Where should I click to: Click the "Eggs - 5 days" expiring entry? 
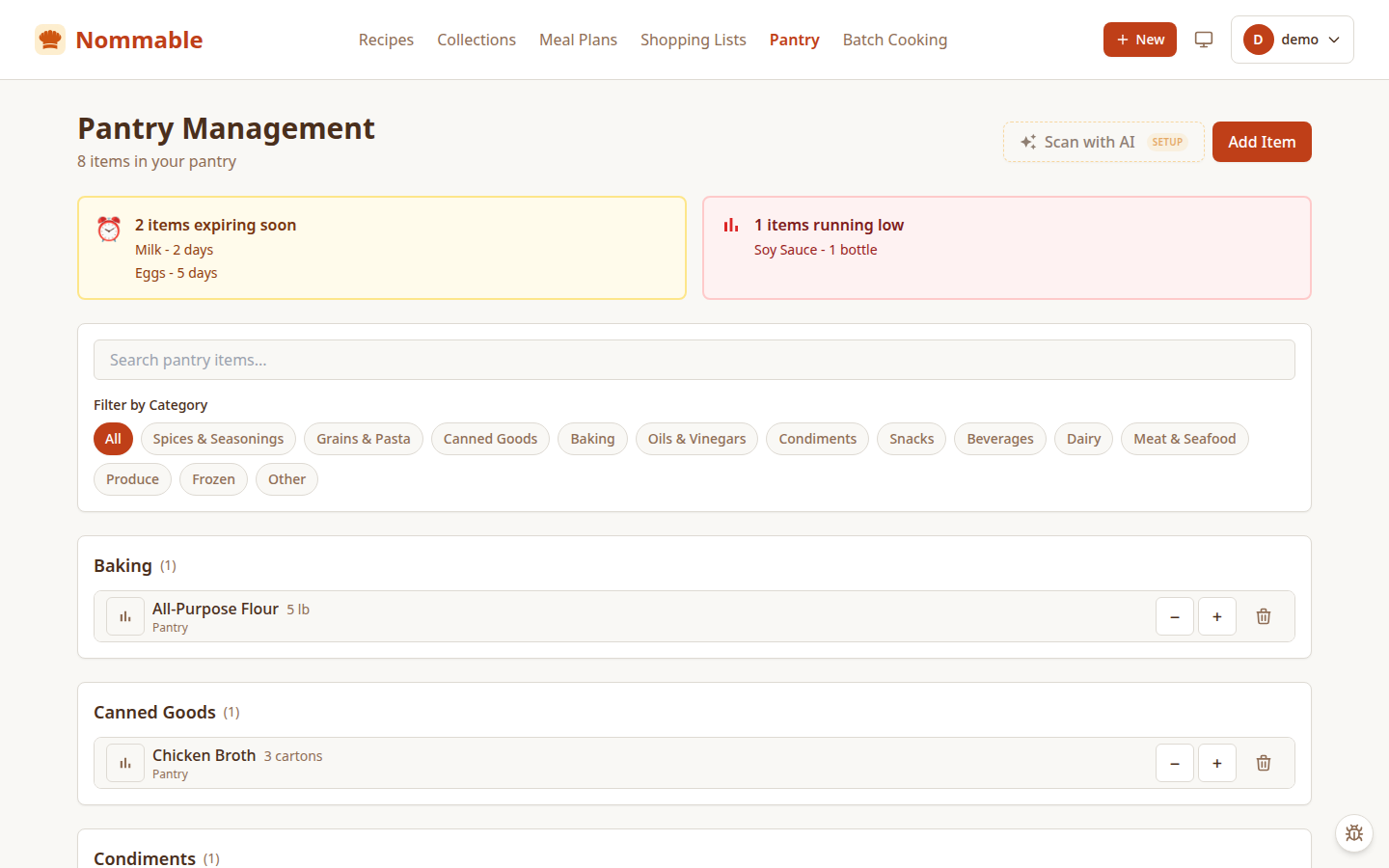coord(176,273)
